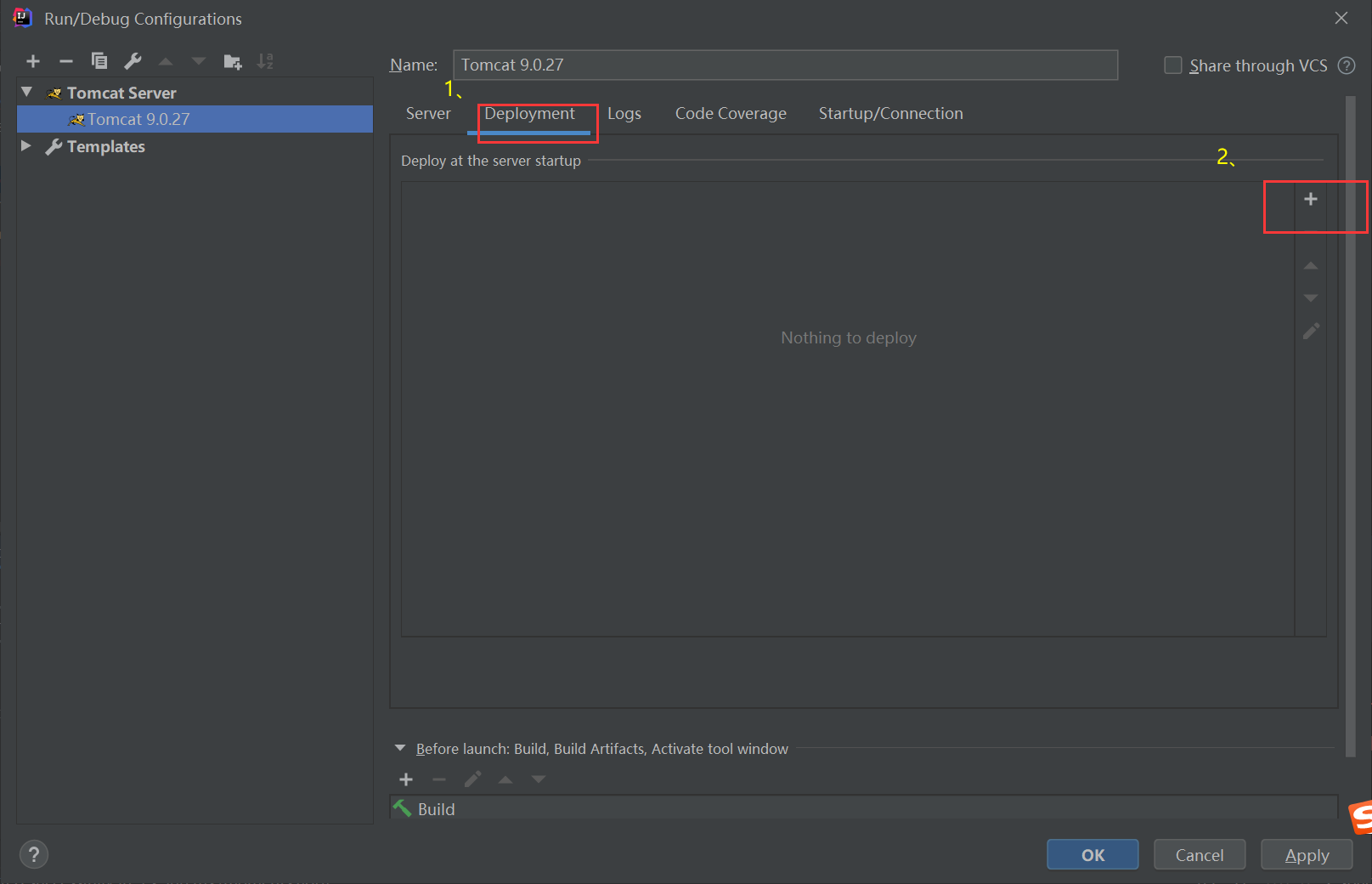Apply the configuration changes

click(1307, 854)
